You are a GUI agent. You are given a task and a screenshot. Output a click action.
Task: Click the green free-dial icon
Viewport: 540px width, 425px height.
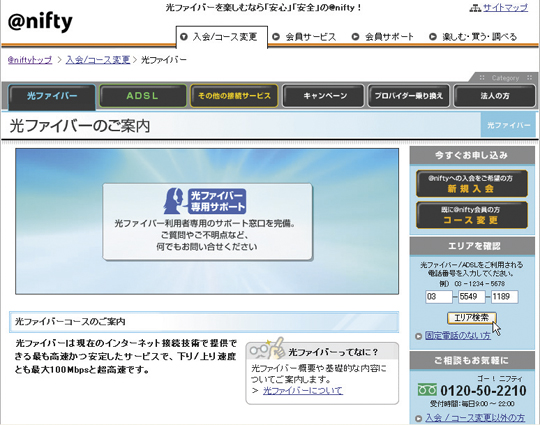427,390
